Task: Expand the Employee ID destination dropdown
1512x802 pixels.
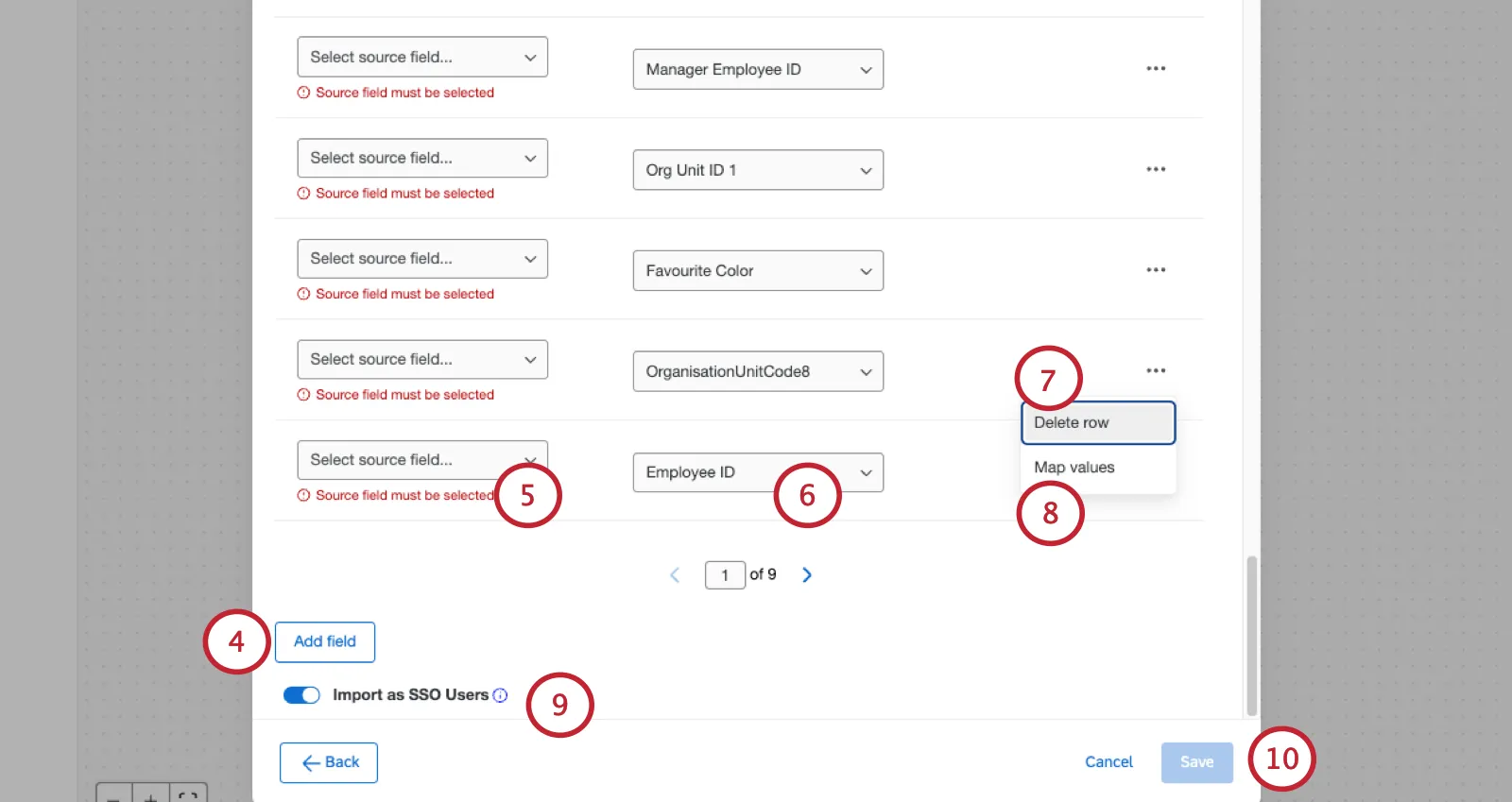Action: 758,472
